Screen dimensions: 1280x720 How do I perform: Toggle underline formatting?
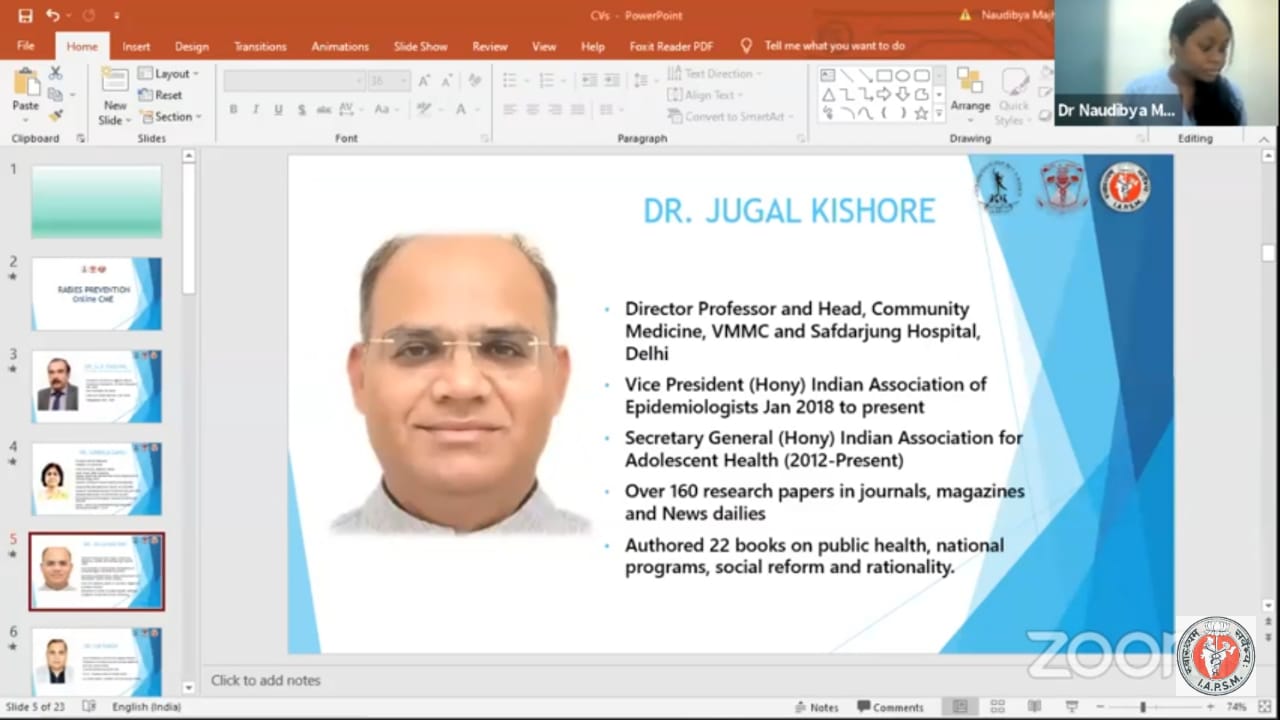click(x=278, y=109)
